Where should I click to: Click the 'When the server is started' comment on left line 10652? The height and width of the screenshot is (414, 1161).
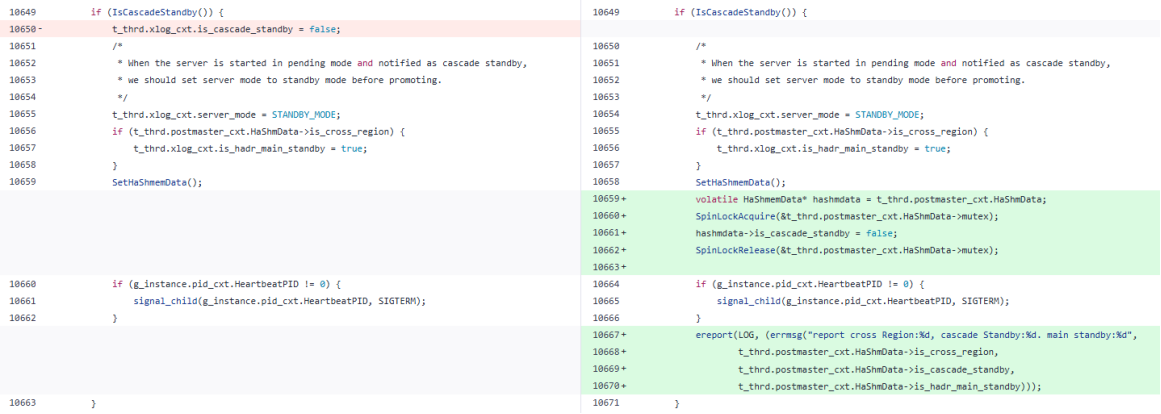[x=322, y=63]
